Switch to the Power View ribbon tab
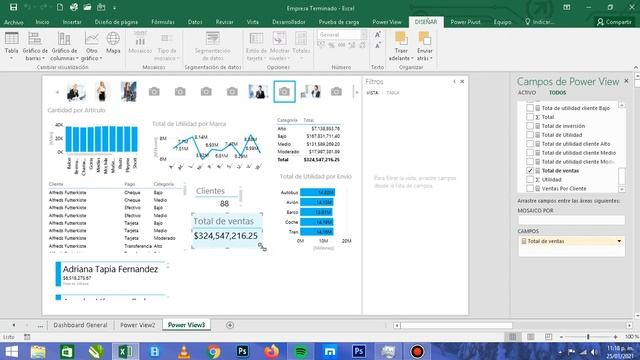Viewport: 640px width, 360px height. (x=387, y=22)
